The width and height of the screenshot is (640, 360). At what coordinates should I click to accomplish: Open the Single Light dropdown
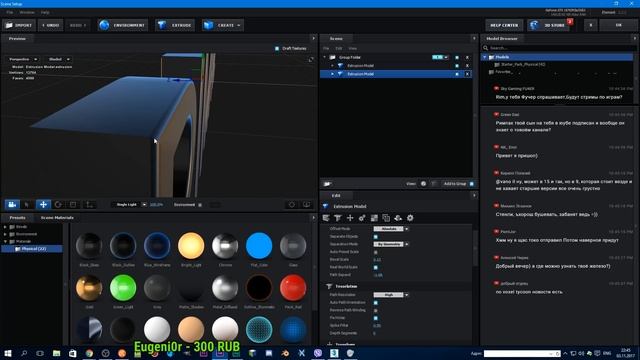pyautogui.click(x=130, y=204)
